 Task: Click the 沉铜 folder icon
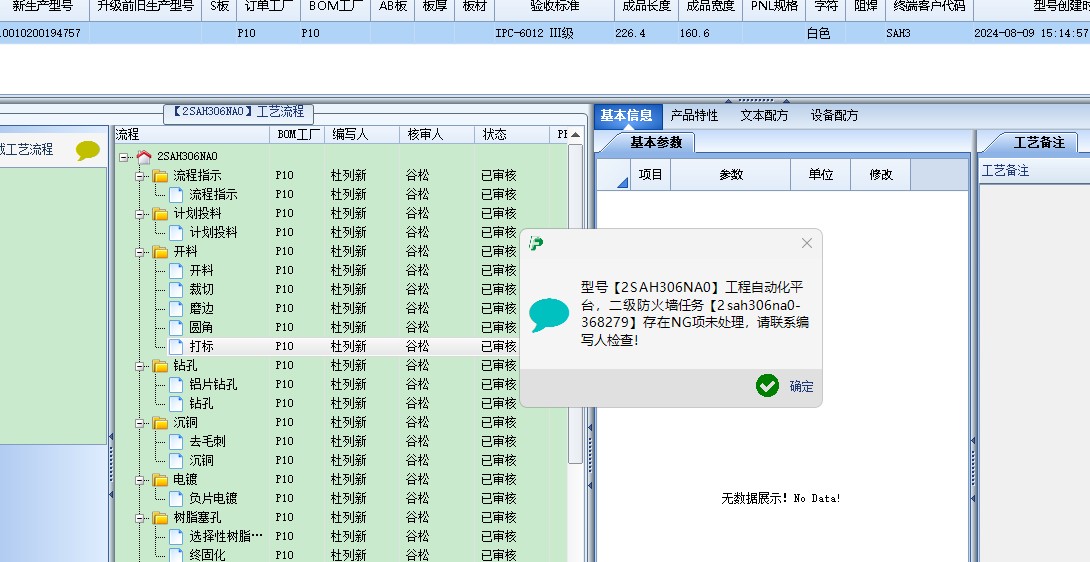tap(161, 422)
